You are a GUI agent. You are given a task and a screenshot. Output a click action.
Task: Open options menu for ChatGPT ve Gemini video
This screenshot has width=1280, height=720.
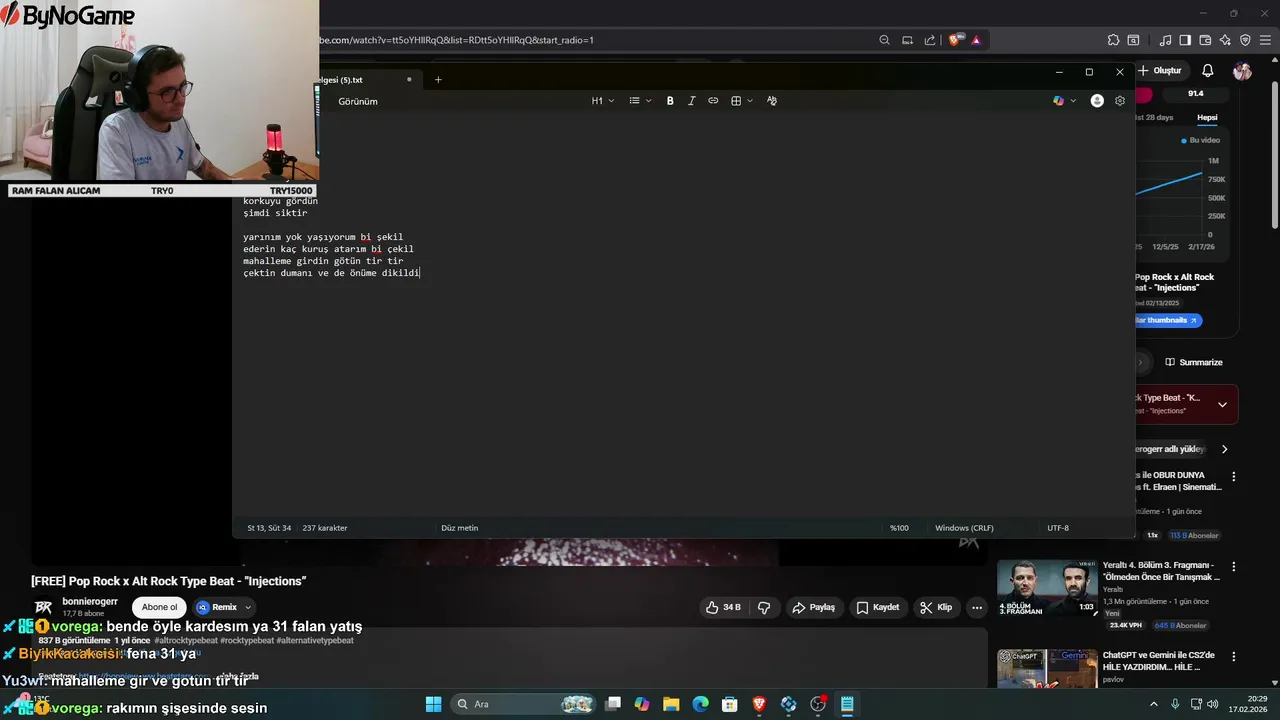click(x=1233, y=657)
